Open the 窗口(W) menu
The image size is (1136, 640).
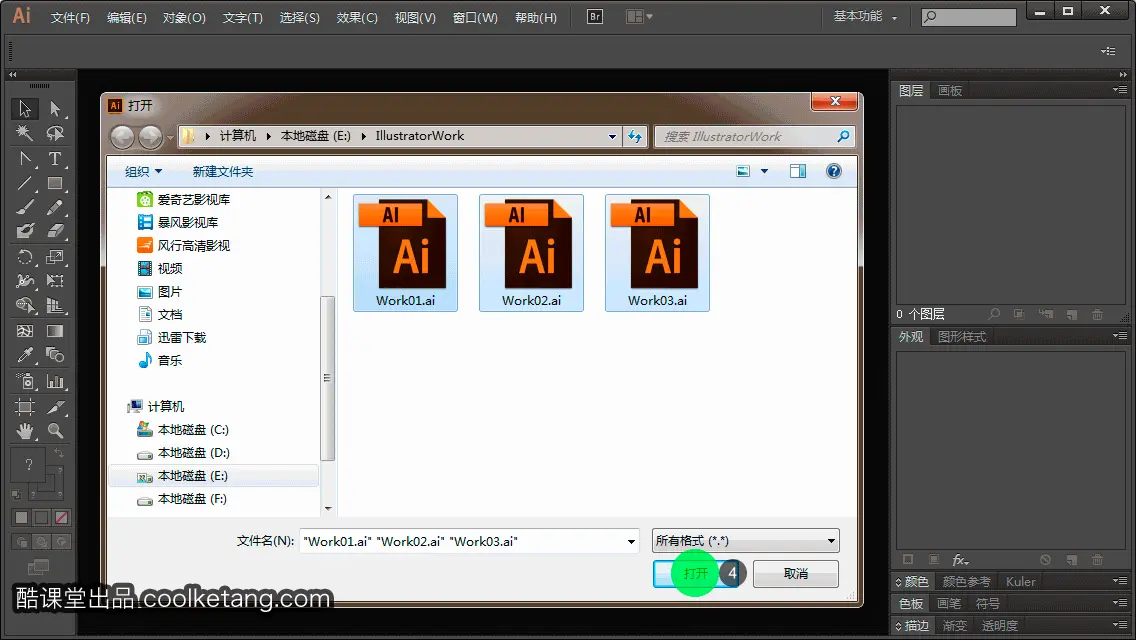(x=475, y=17)
